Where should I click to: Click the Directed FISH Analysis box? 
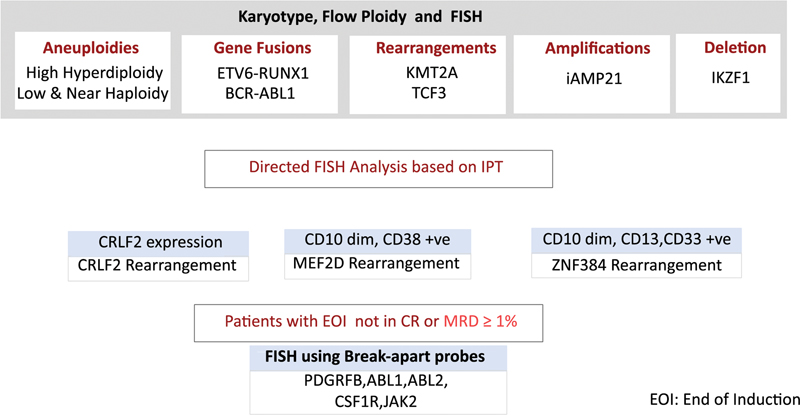pos(398,167)
